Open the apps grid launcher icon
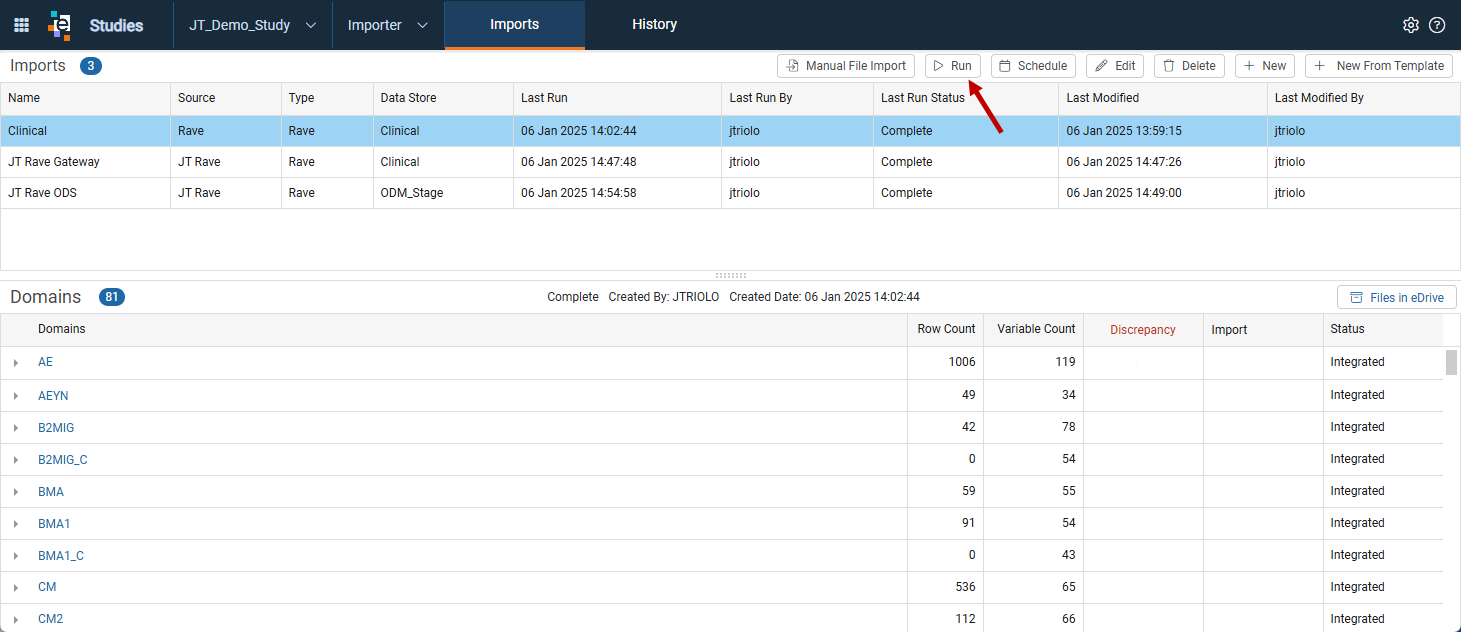Viewport: 1461px width, 632px height. 21,25
